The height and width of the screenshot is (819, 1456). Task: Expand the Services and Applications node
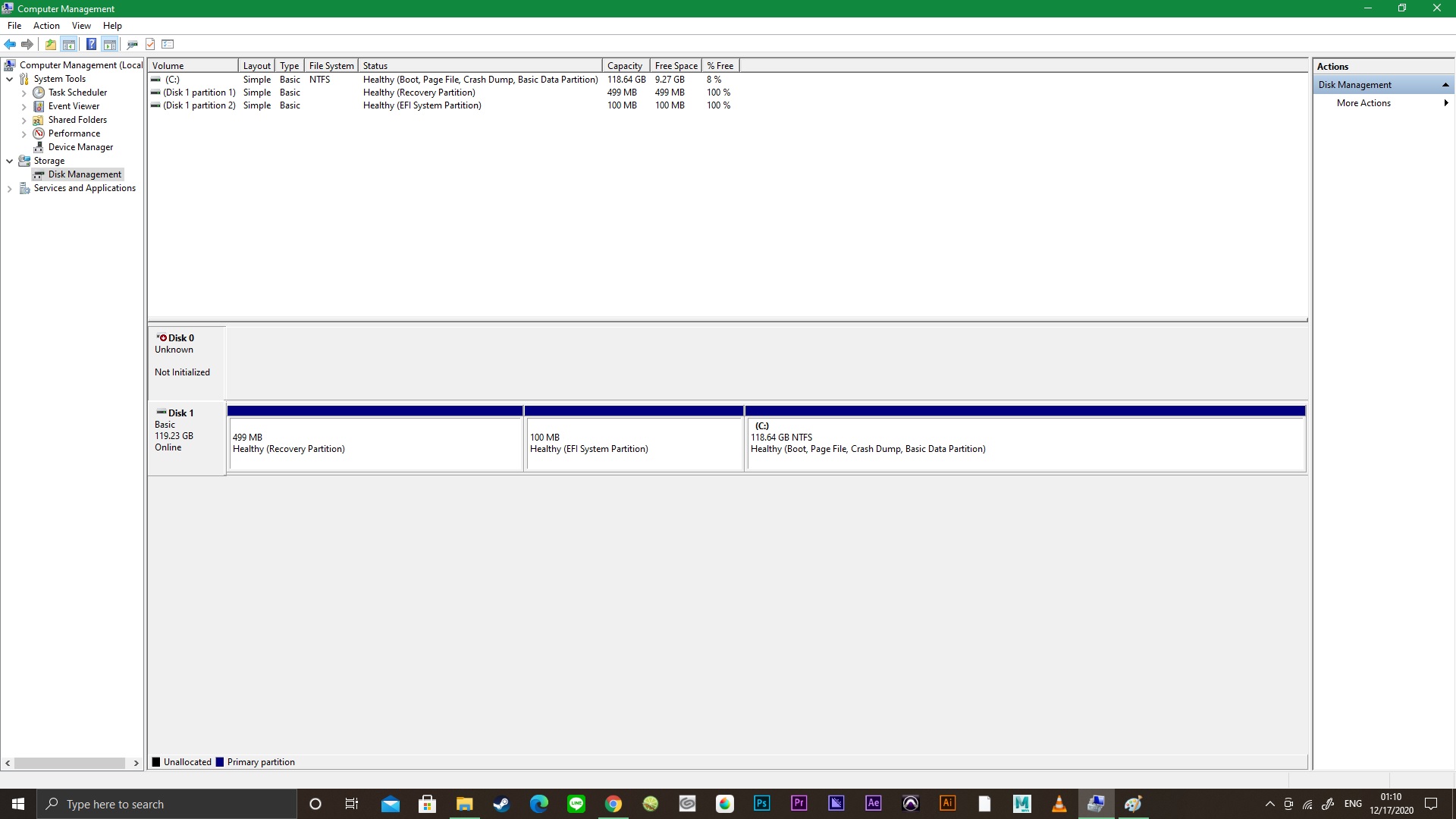tap(9, 189)
